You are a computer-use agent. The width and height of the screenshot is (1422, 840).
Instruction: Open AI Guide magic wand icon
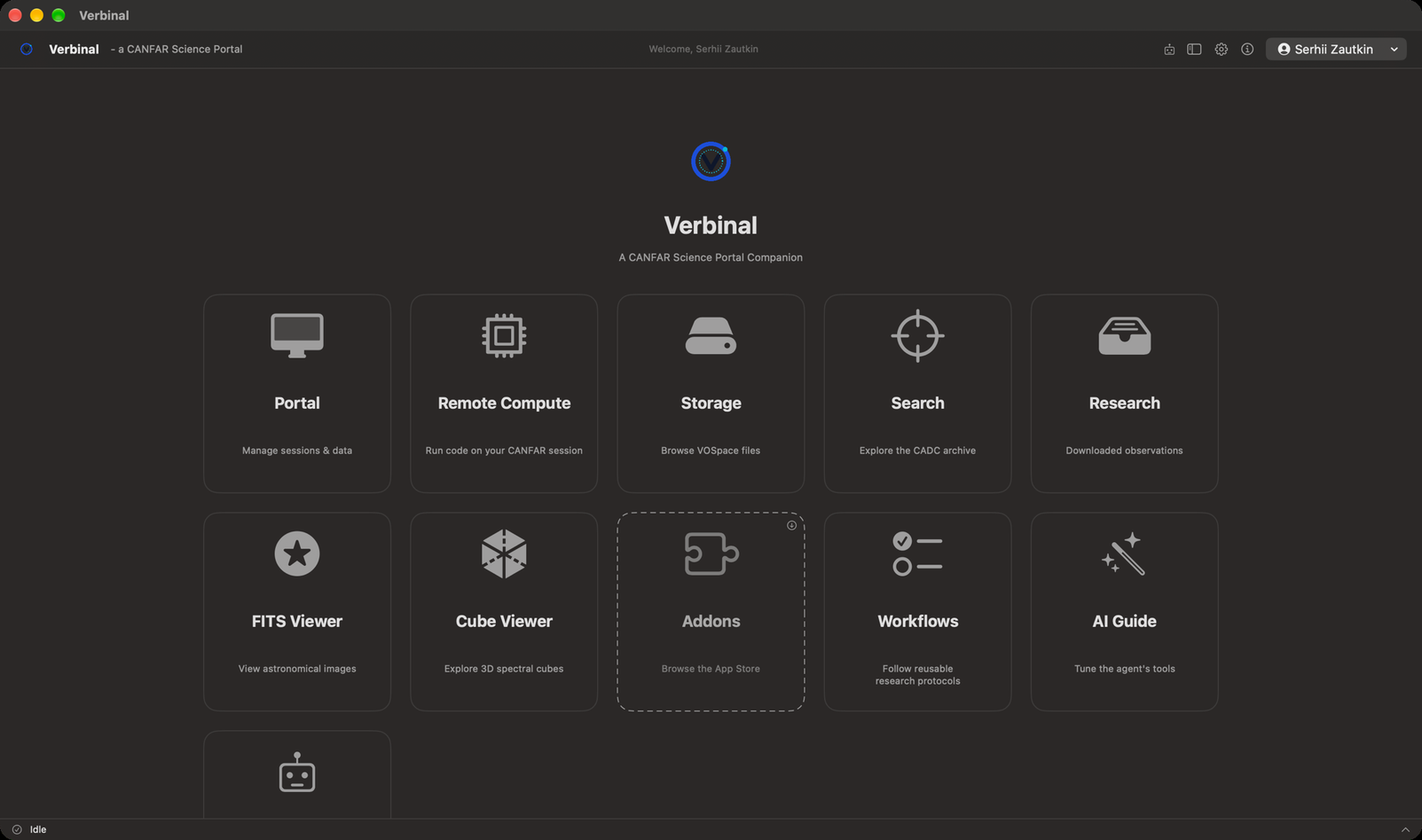pyautogui.click(x=1124, y=553)
